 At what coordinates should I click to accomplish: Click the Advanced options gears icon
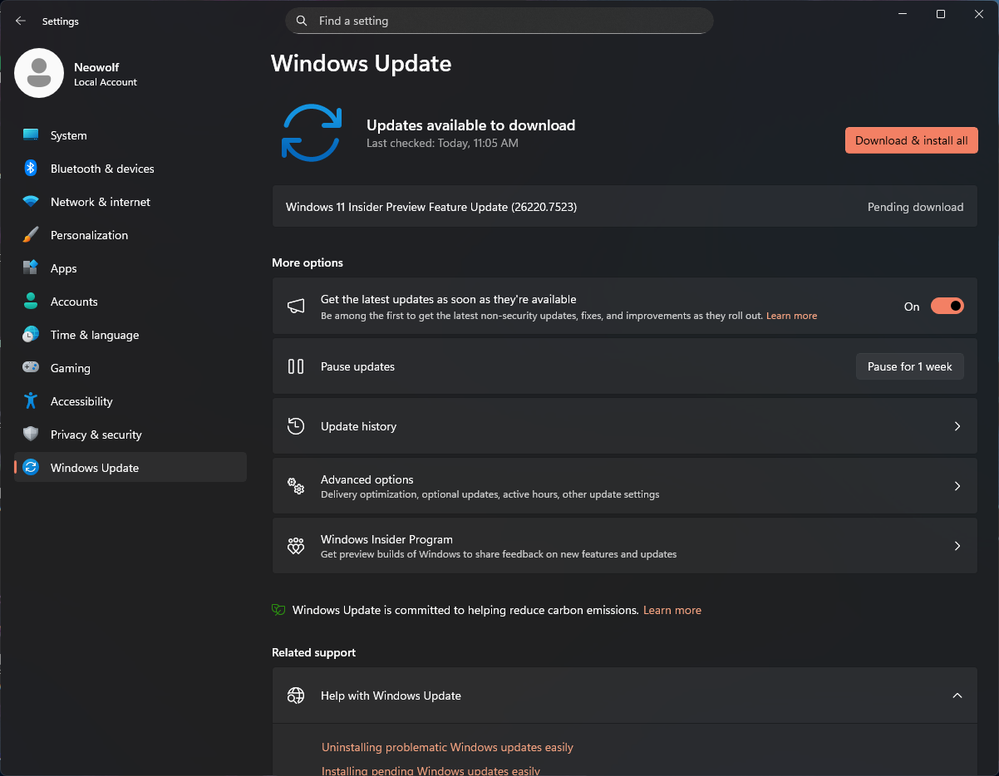coord(296,486)
